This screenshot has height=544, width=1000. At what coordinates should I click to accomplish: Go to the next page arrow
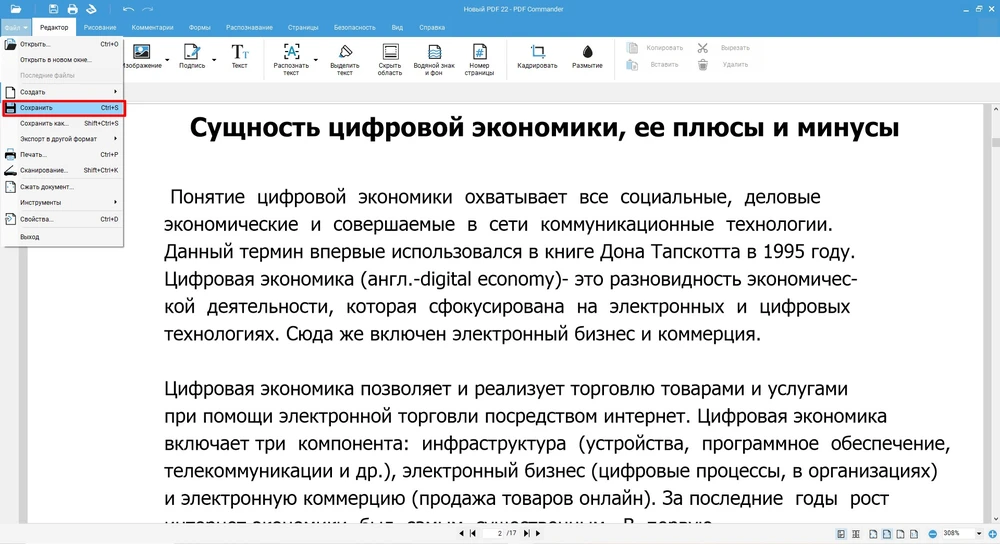[526, 533]
